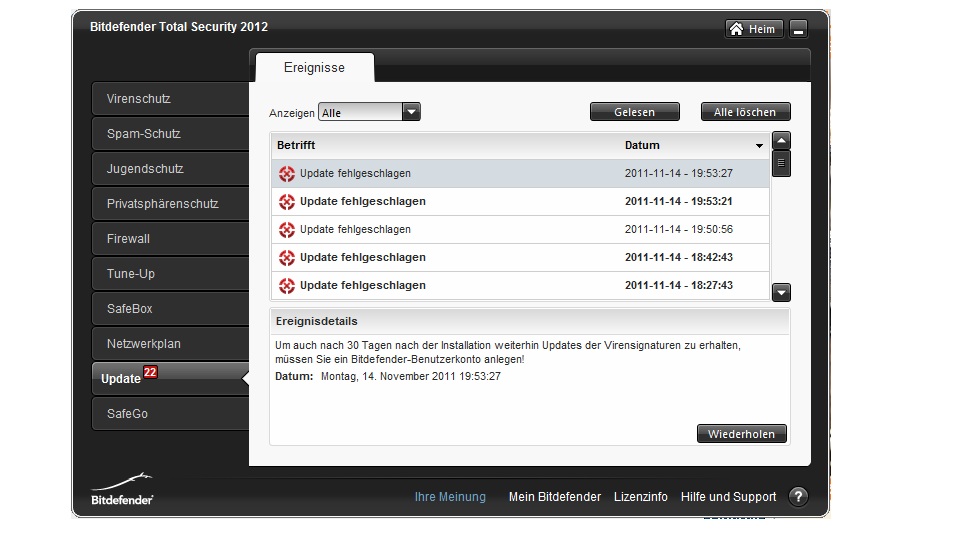Click the error icon of the 18:42:43 event
960x540 pixels.
coord(287,258)
